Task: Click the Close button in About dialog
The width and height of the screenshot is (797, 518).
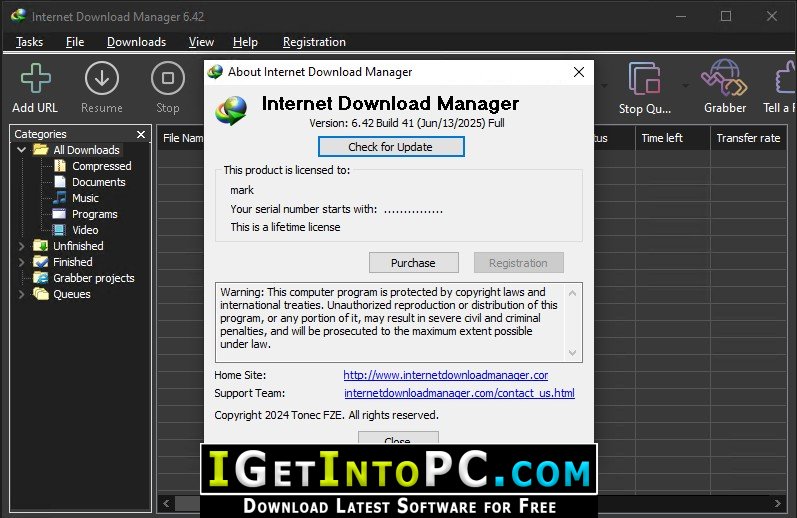Action: (x=398, y=438)
